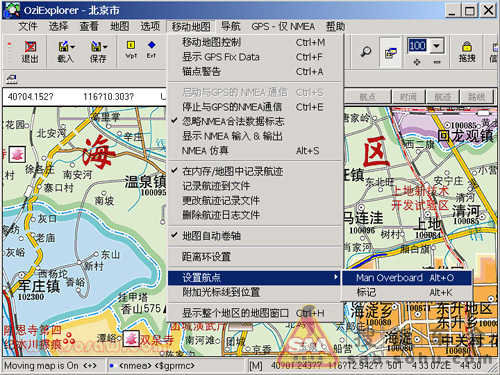Choose 移动地图控制 menu item
The width and height of the screenshot is (500, 375).
point(255,42)
